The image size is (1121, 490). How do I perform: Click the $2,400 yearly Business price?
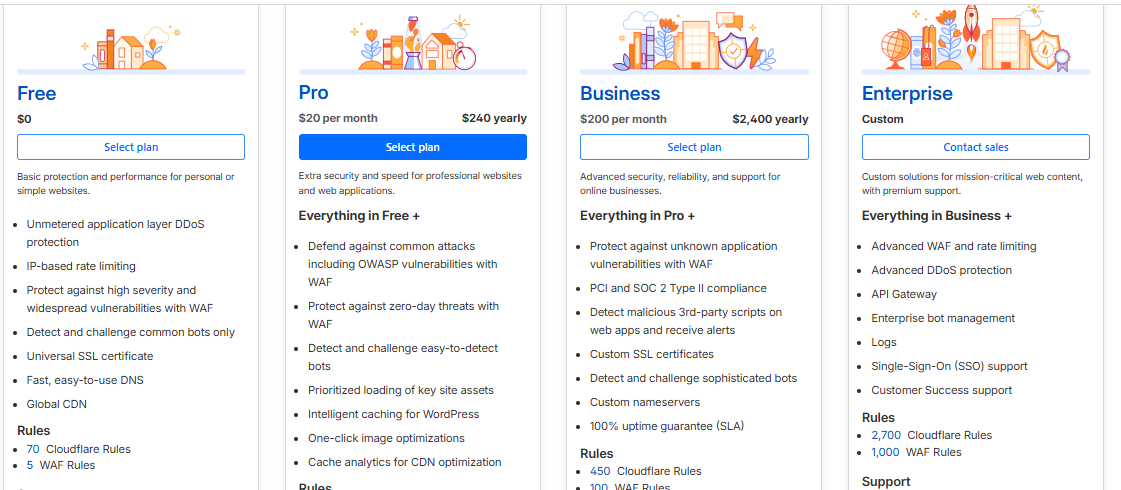pos(770,119)
